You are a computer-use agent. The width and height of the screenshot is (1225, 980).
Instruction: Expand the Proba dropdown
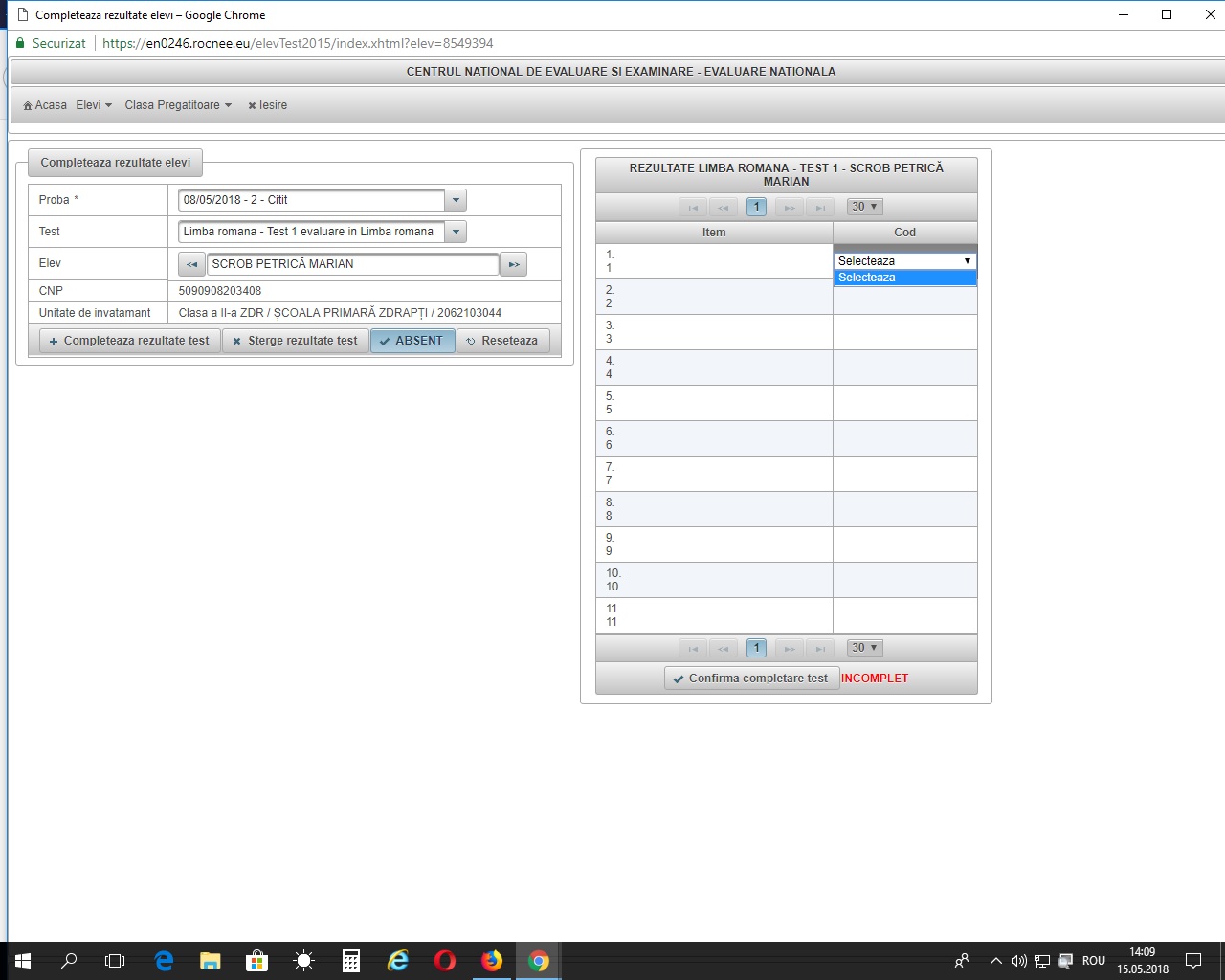[x=456, y=200]
